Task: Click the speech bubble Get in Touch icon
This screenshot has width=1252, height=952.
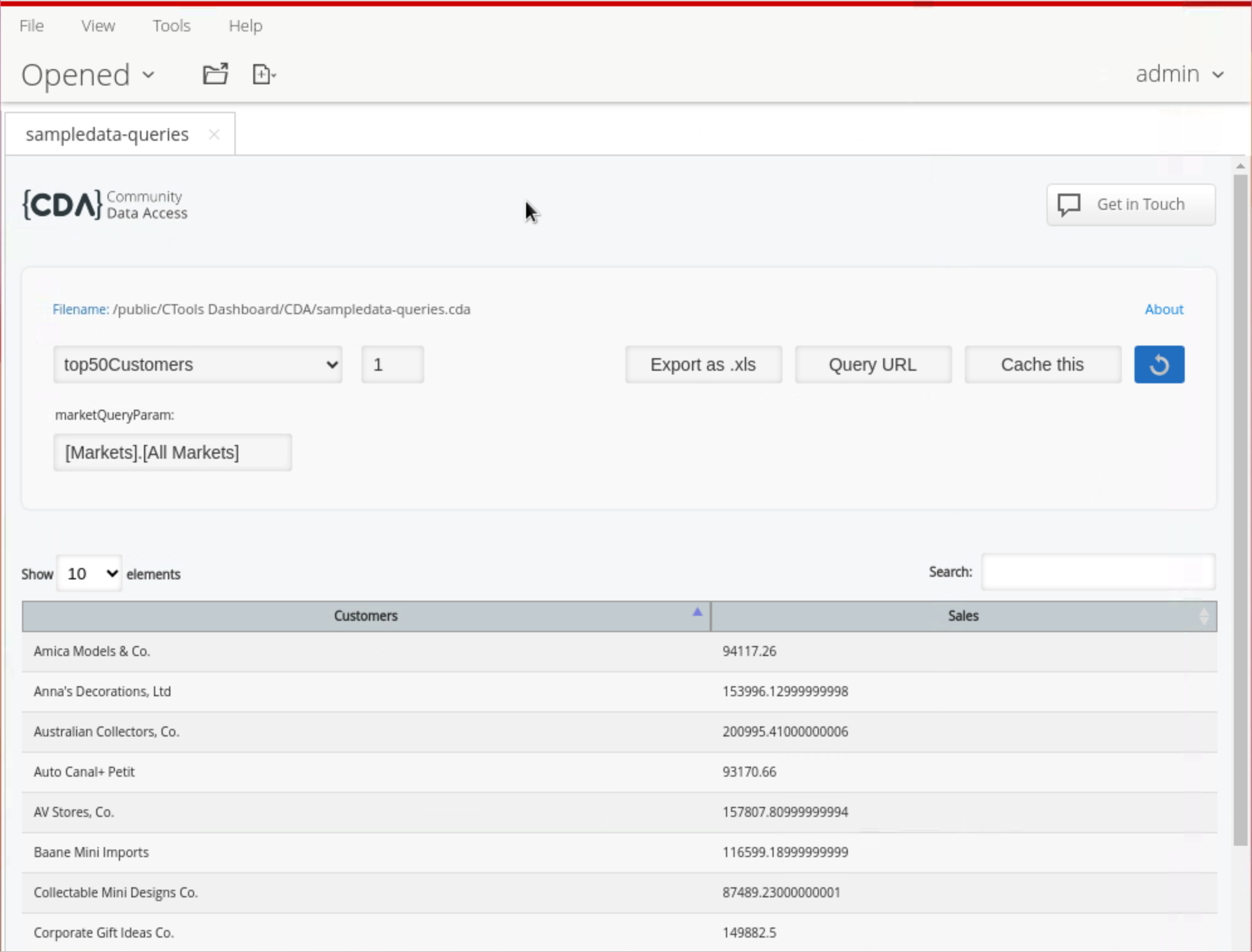Action: 1068,204
